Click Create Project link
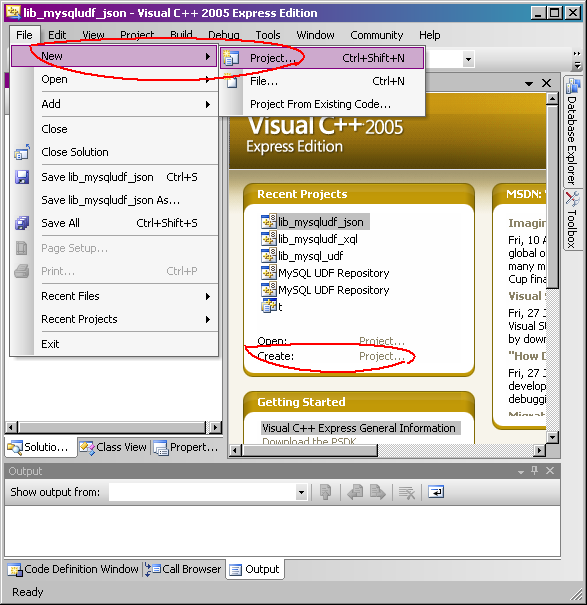This screenshot has width=587, height=605. pos(382,356)
